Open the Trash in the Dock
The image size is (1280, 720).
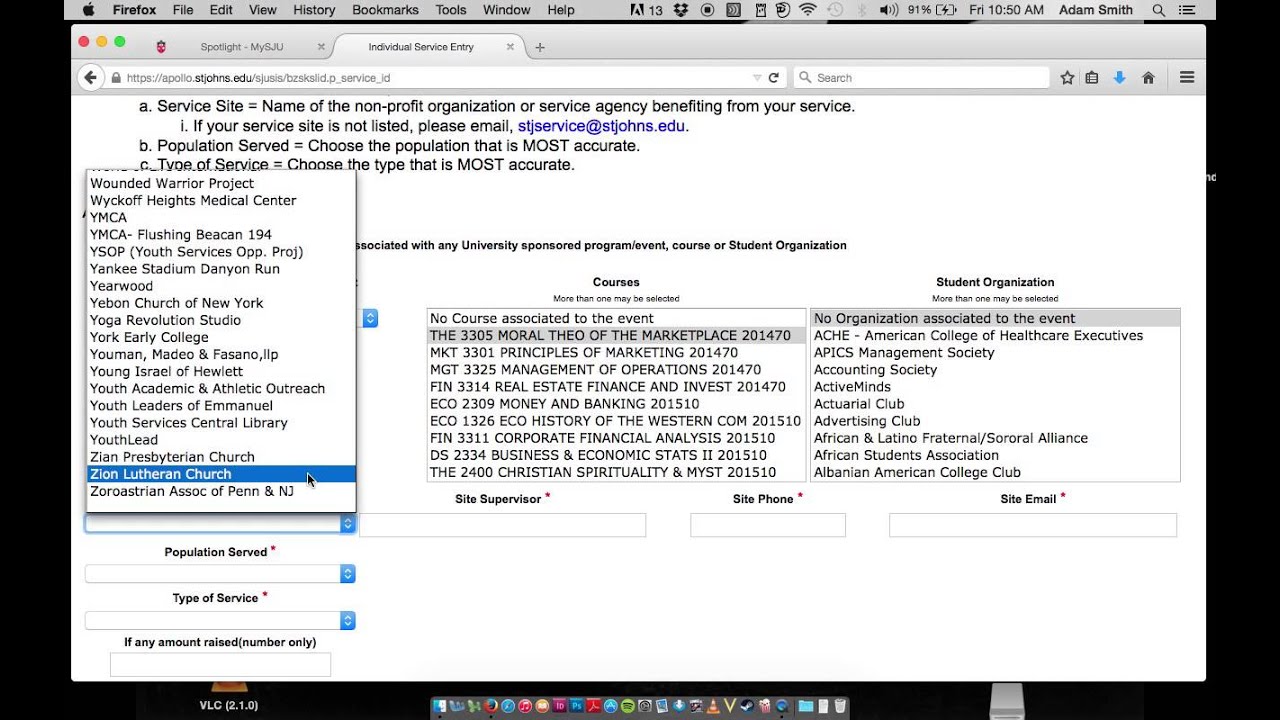click(x=840, y=707)
